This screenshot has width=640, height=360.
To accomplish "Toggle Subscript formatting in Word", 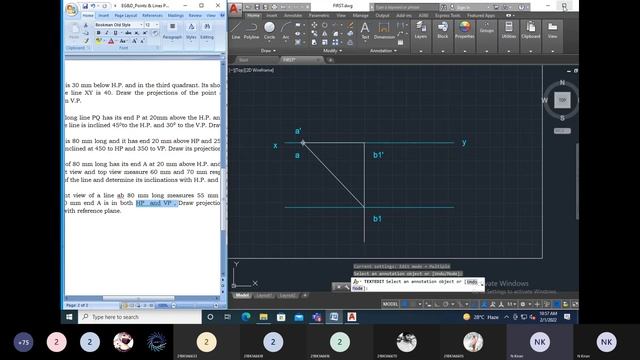I will click(137, 33).
